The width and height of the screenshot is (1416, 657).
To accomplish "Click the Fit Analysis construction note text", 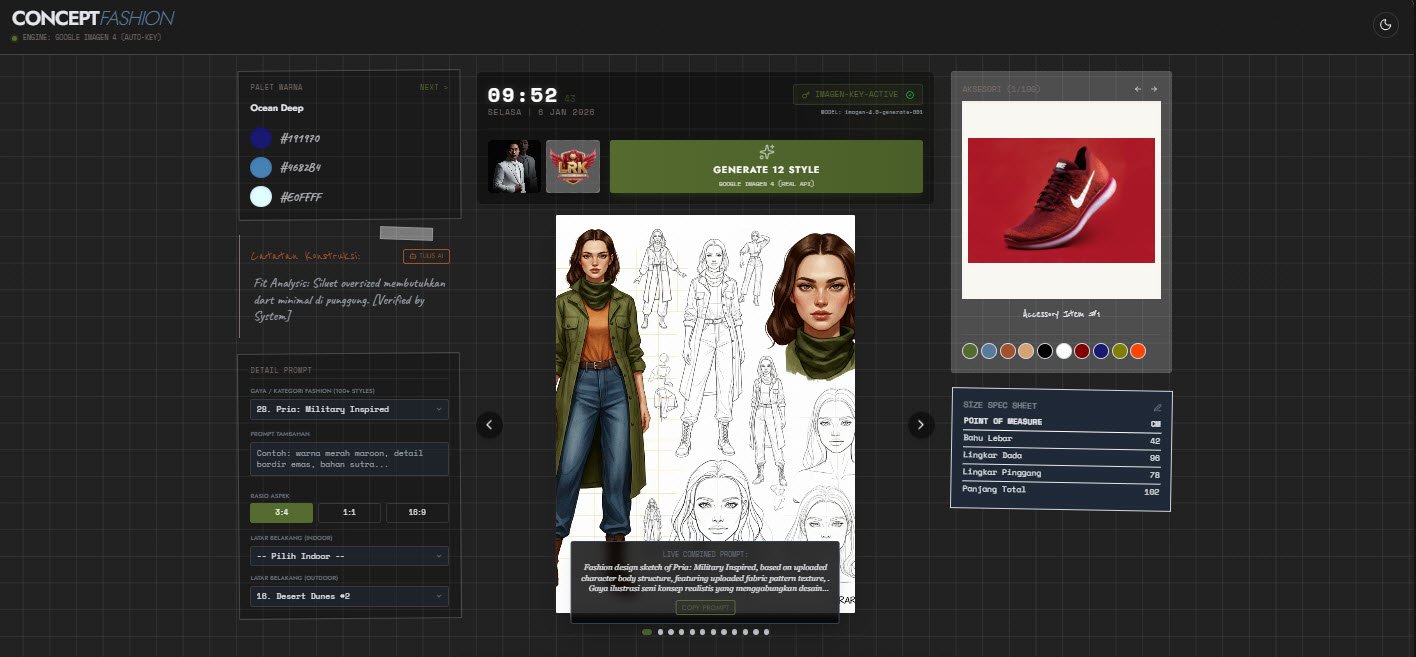I will 350,300.
